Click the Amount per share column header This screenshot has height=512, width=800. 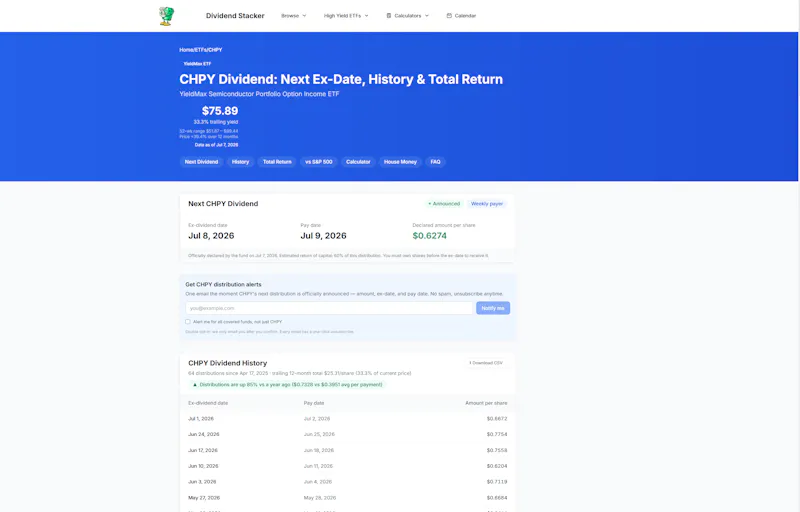pyautogui.click(x=486, y=403)
